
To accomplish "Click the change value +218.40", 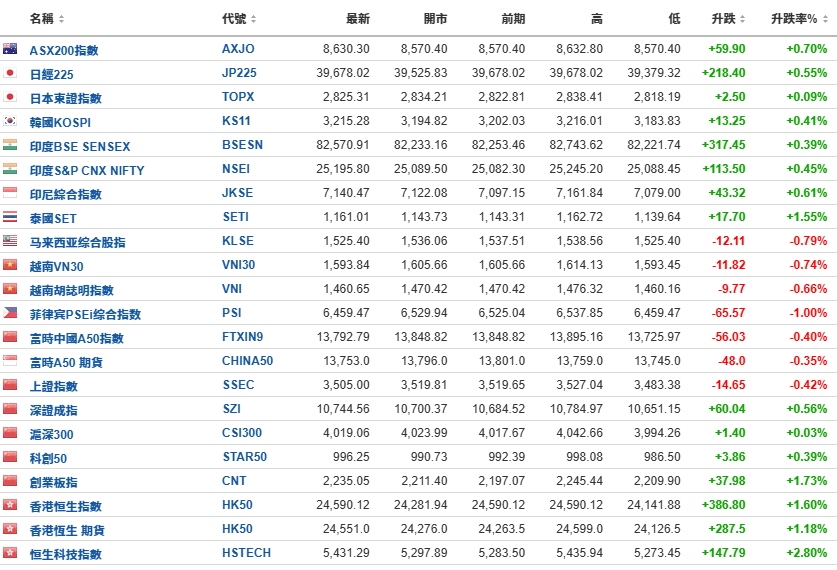I will [x=723, y=73].
